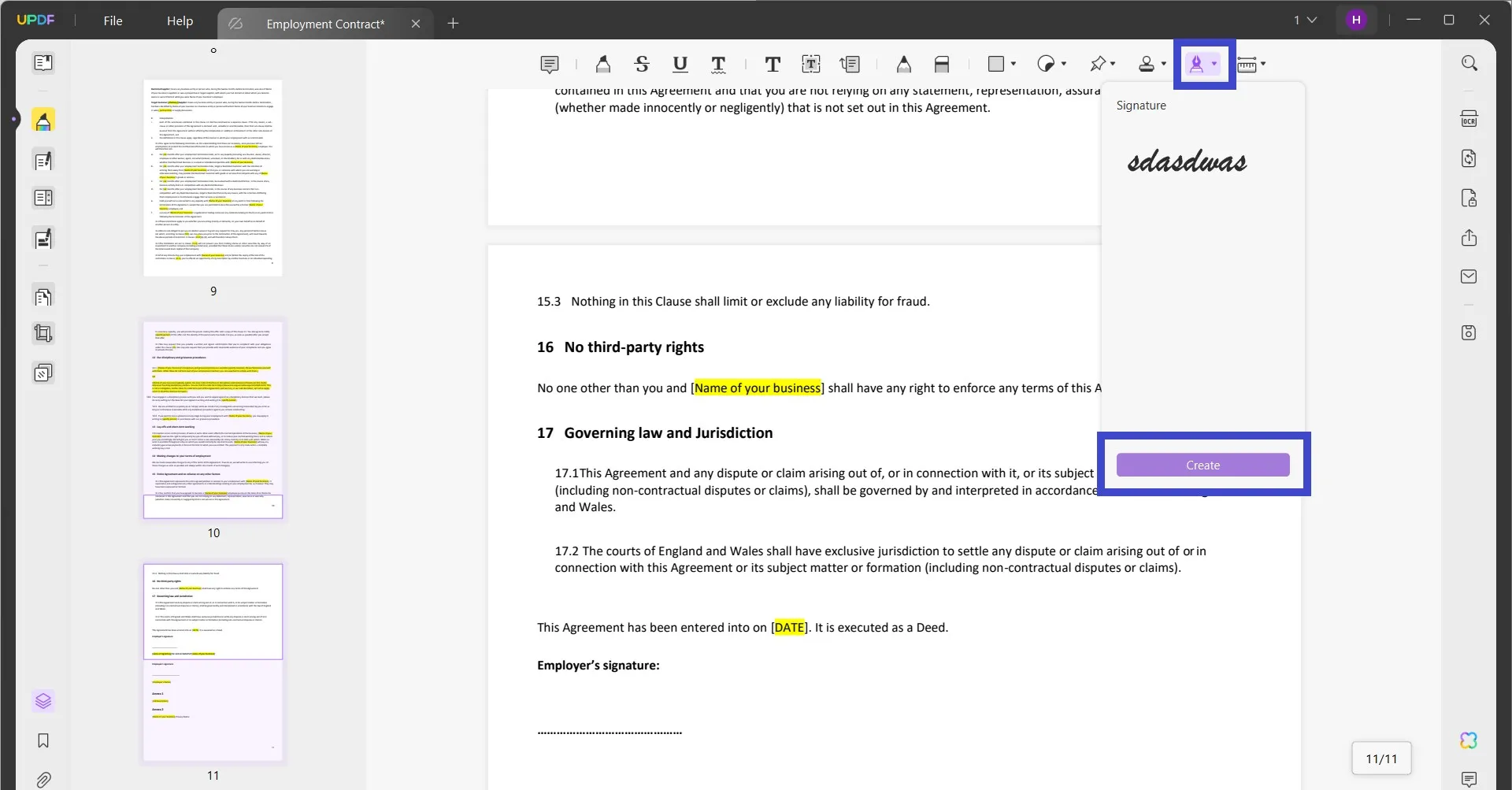Image resolution: width=1512 pixels, height=790 pixels.
Task: Expand the Rectangle shapes dropdown
Action: 1014,64
